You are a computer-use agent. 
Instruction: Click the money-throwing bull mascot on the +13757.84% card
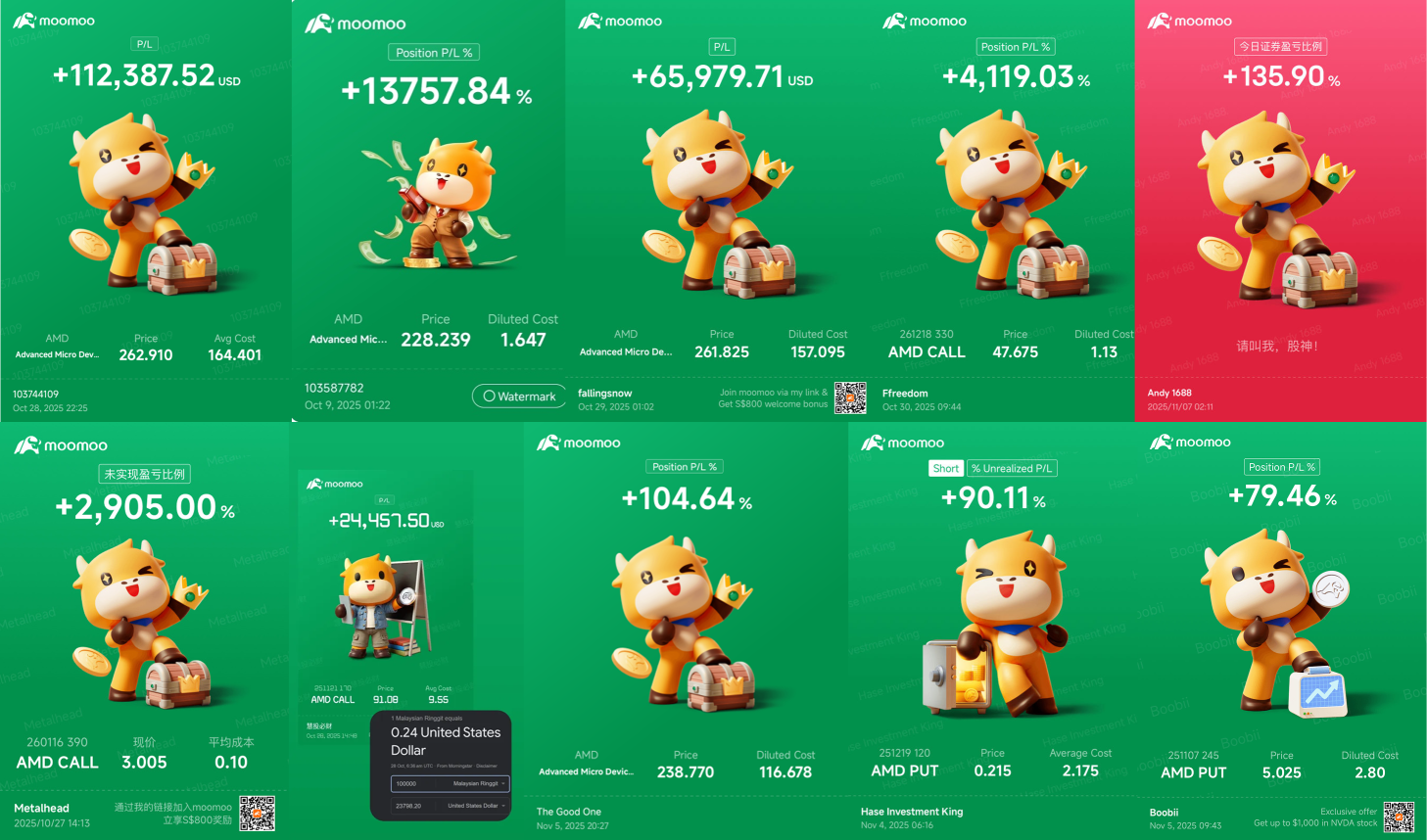click(x=435, y=204)
